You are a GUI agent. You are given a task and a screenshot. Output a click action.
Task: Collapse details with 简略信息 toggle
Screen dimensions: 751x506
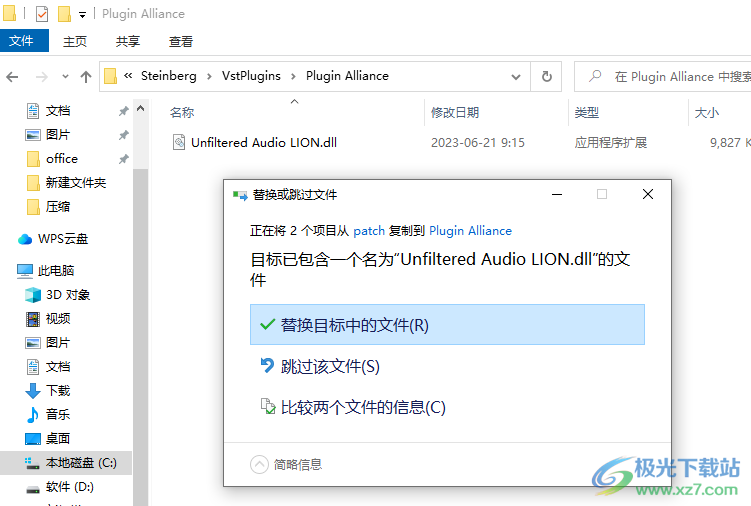coord(286,464)
